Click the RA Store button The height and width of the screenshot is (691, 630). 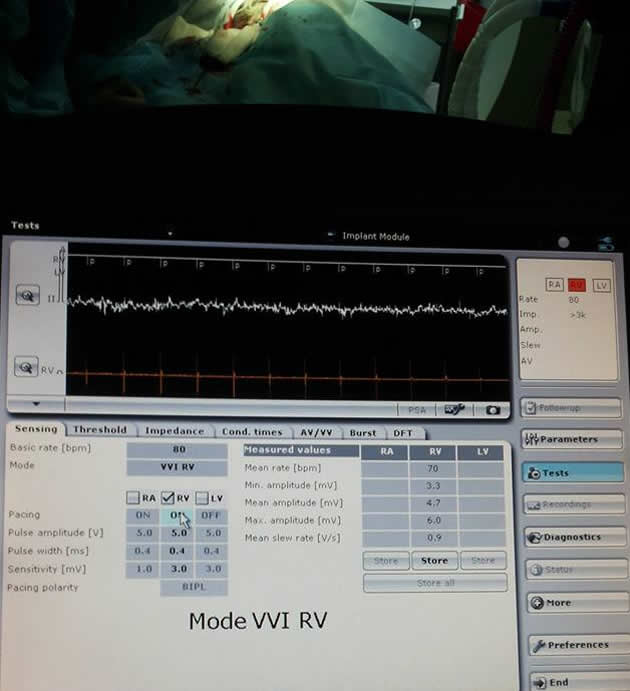[x=386, y=561]
